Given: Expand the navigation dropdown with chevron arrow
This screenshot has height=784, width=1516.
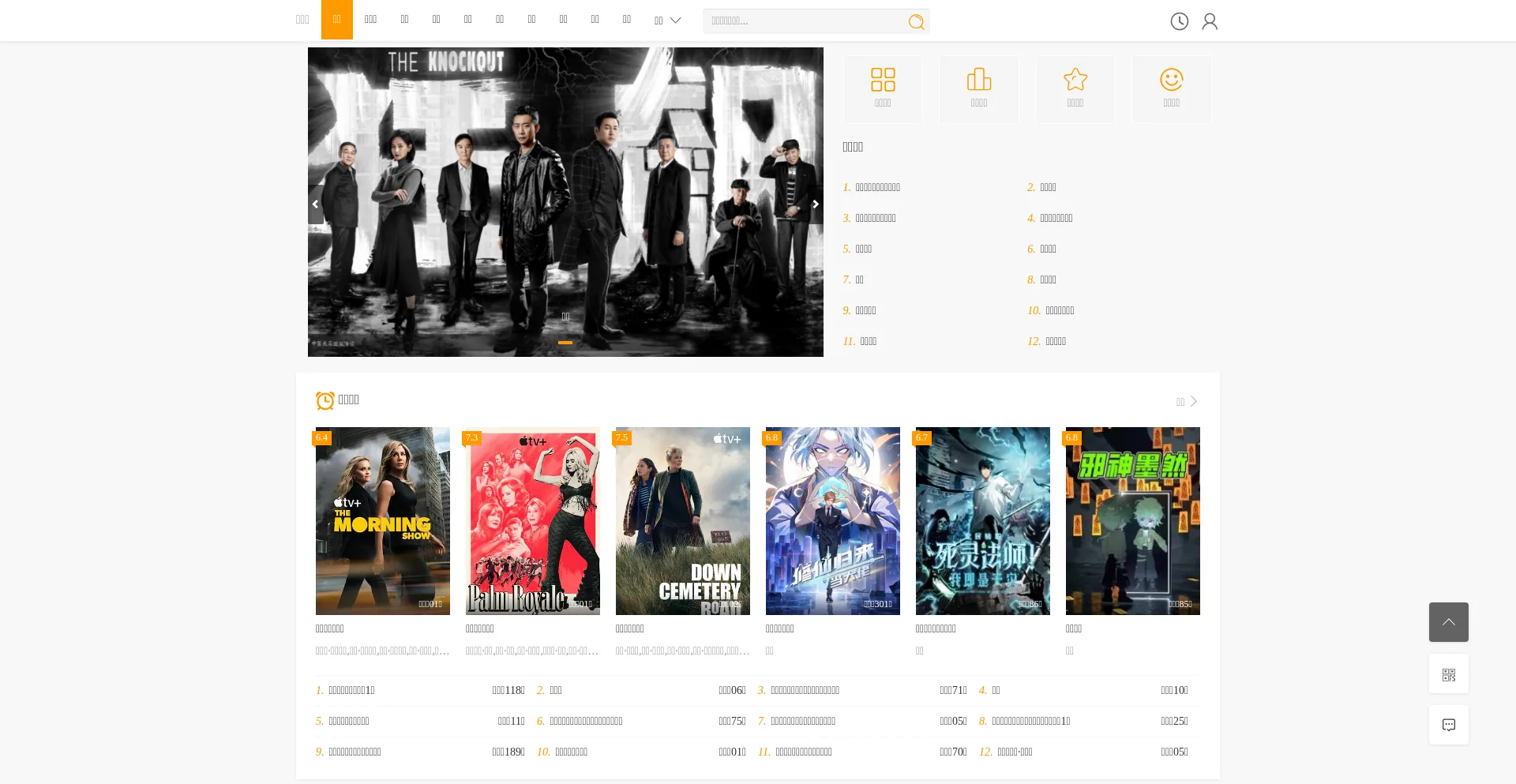Looking at the screenshot, I should [667, 21].
